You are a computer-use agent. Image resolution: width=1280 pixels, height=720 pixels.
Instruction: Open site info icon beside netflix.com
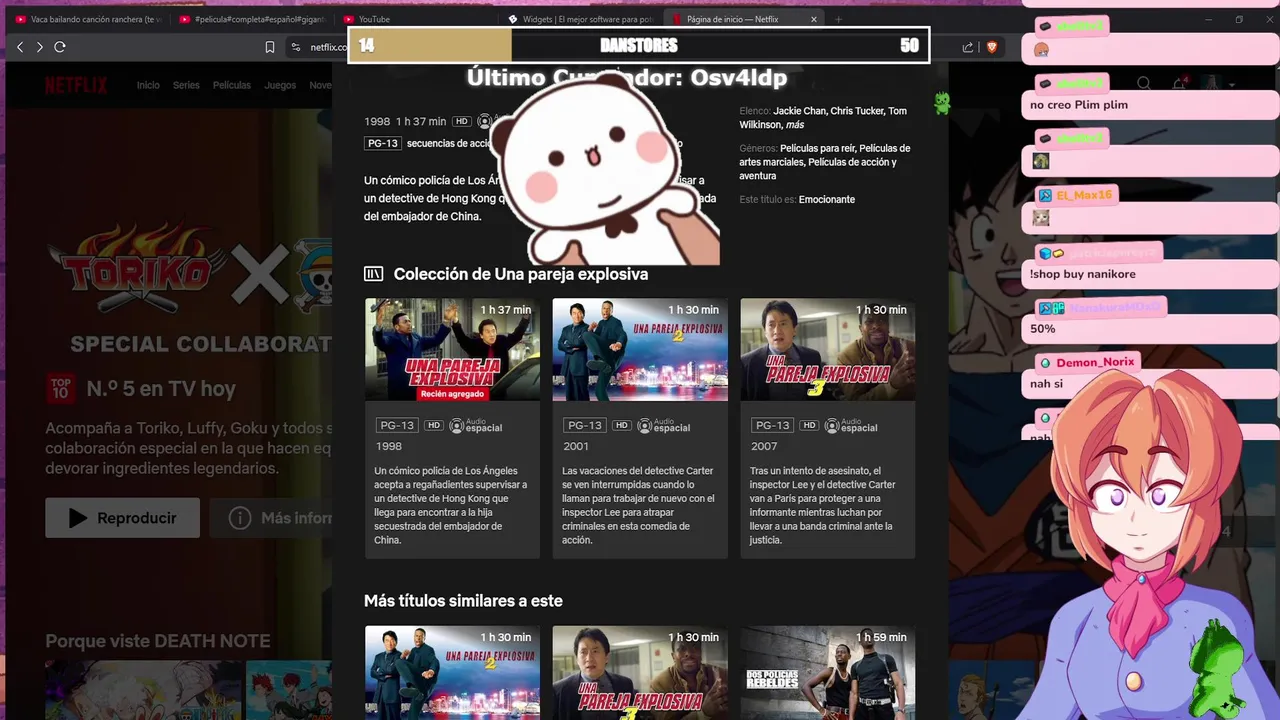click(x=295, y=47)
